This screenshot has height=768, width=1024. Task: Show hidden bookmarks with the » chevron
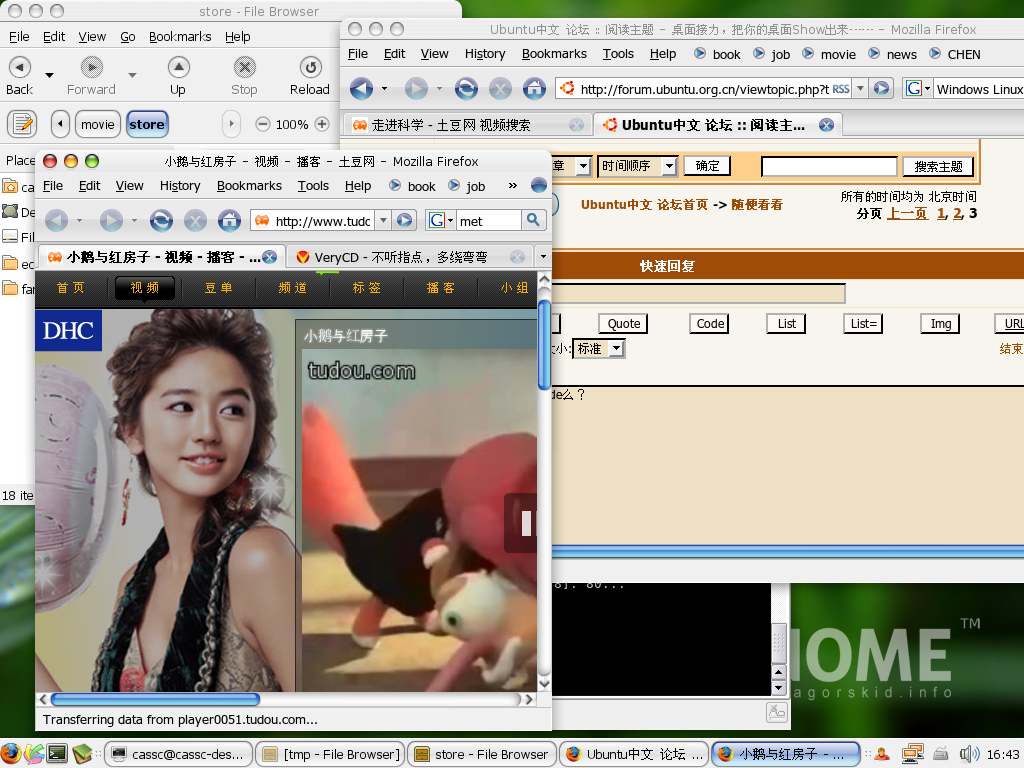513,185
